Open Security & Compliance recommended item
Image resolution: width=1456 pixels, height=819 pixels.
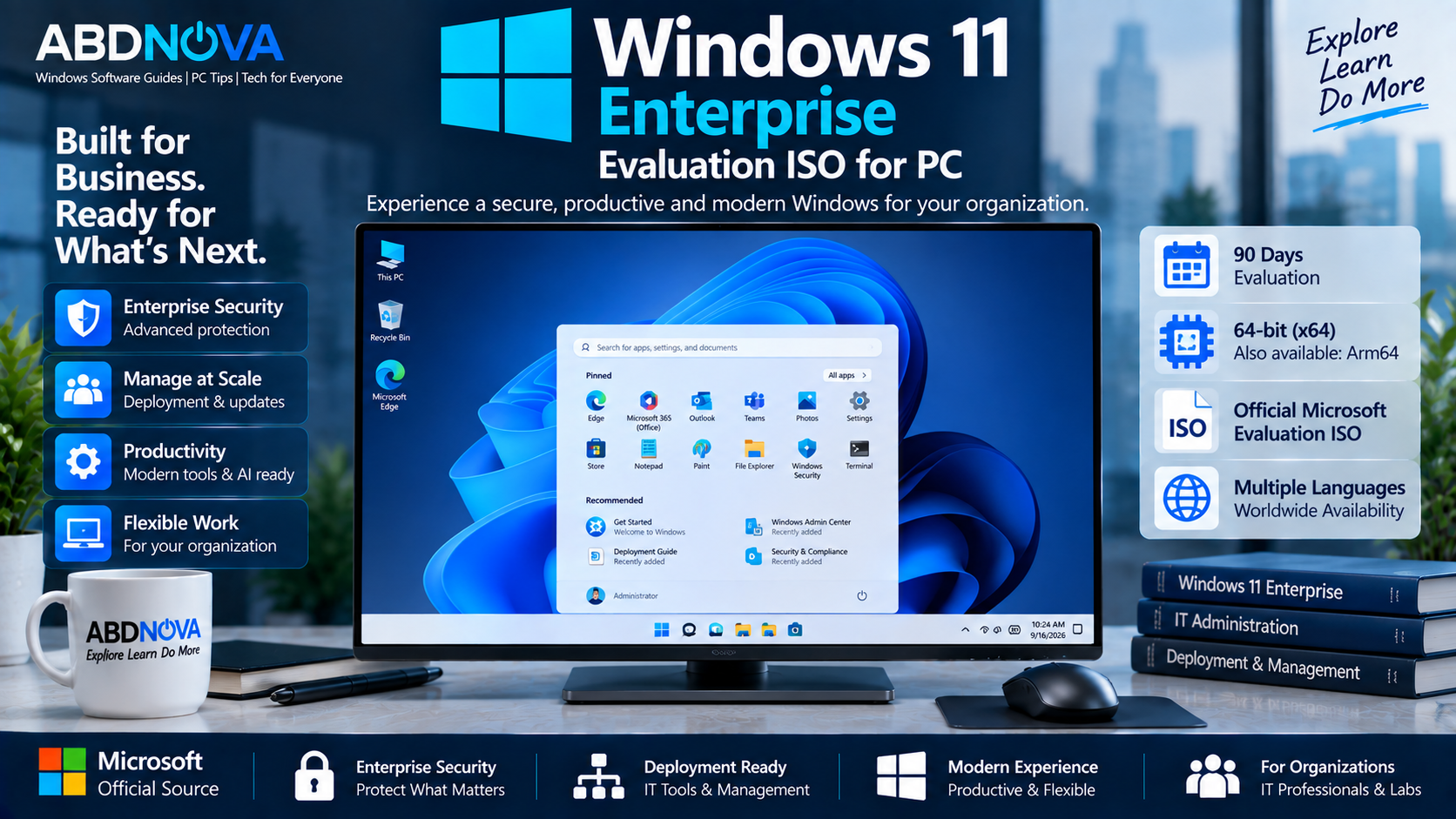click(796, 556)
